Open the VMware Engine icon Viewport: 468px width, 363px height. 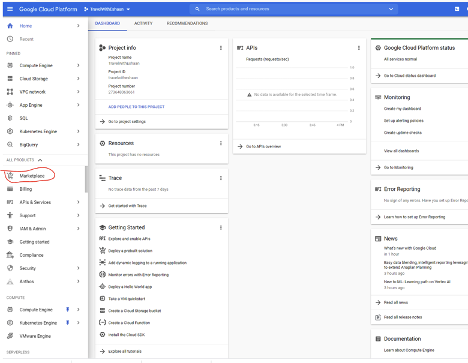(x=10, y=336)
